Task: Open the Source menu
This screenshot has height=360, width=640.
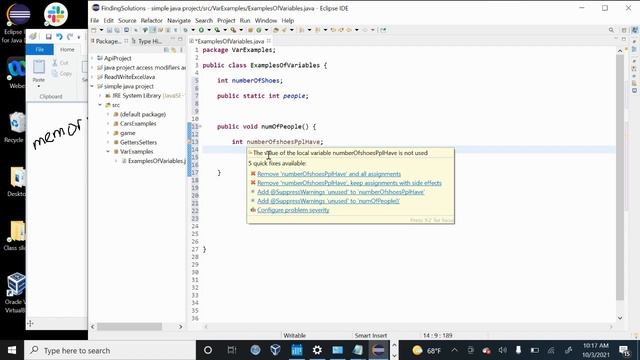Action: pos(127,20)
